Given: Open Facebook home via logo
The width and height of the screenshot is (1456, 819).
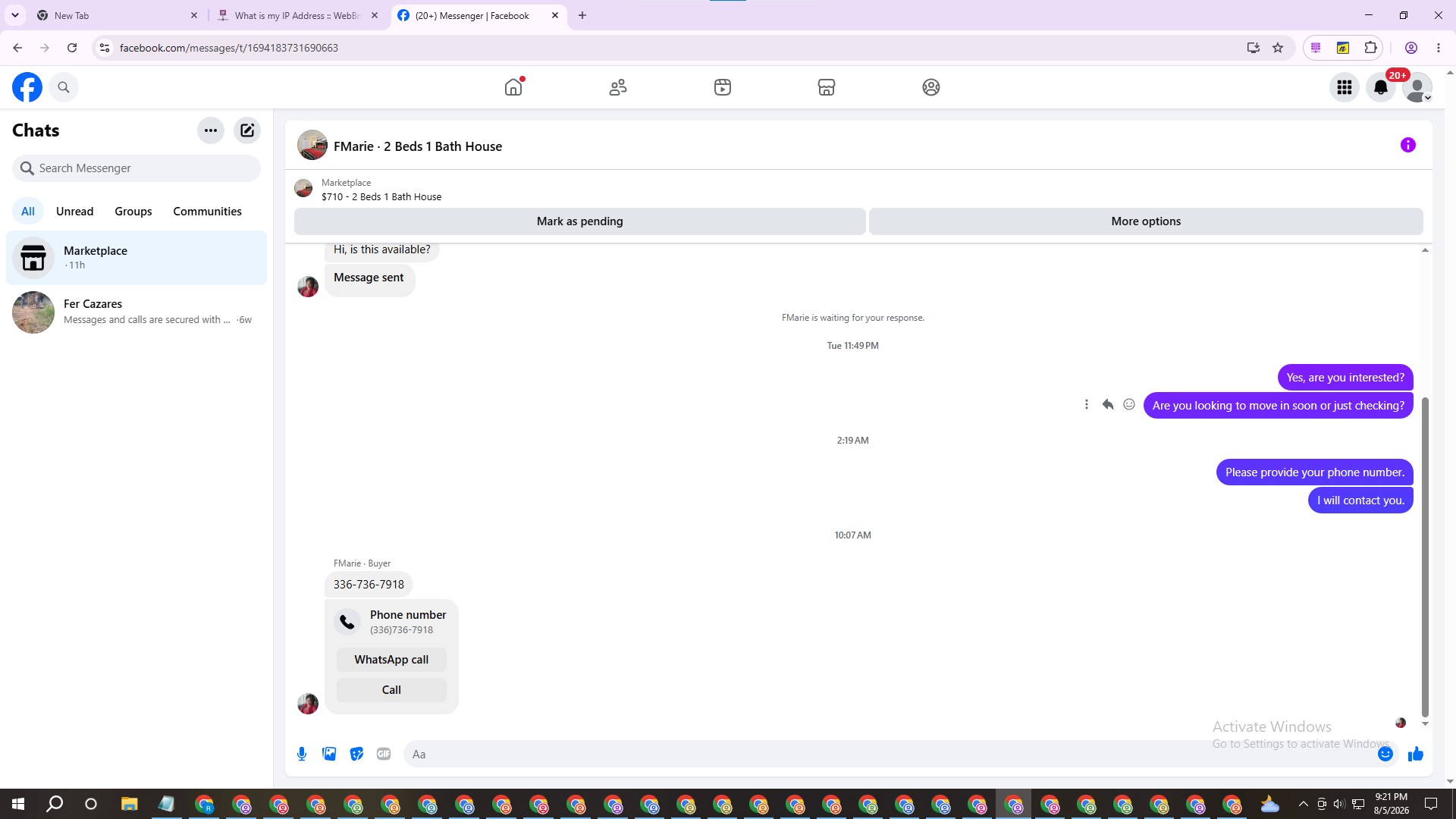Looking at the screenshot, I should (x=27, y=87).
